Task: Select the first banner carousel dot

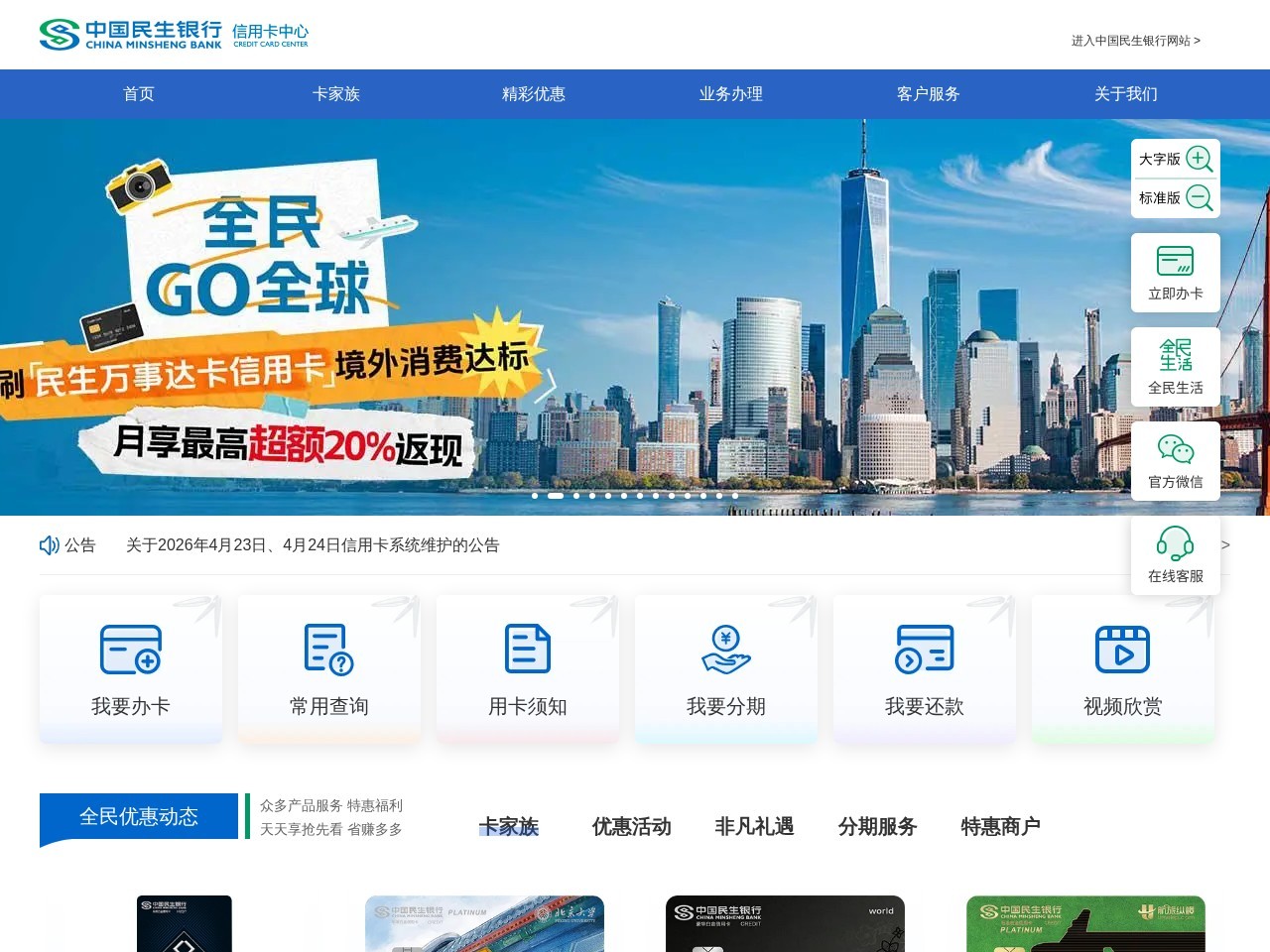Action: tap(535, 495)
